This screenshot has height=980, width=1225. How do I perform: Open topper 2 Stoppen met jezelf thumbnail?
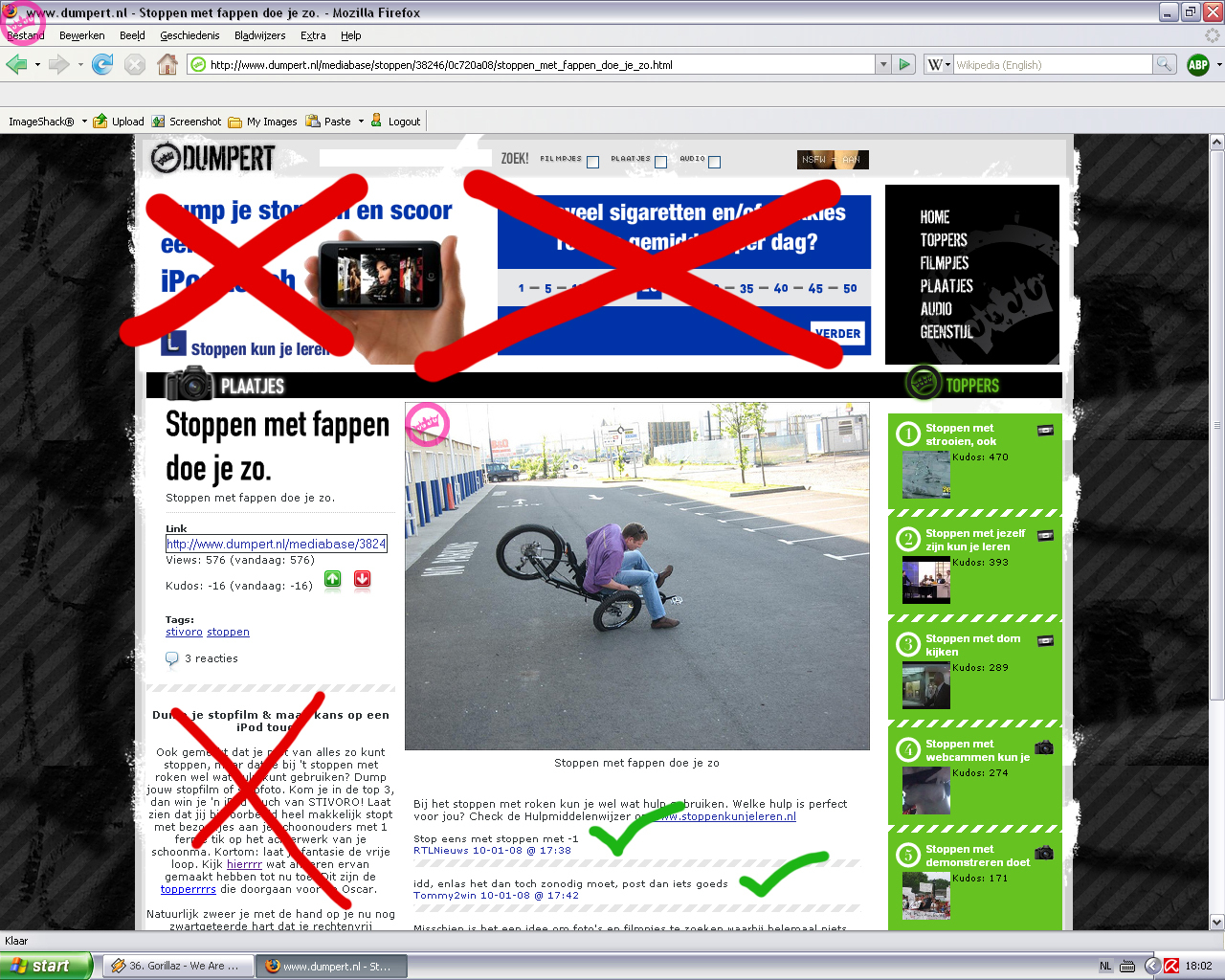click(x=926, y=580)
